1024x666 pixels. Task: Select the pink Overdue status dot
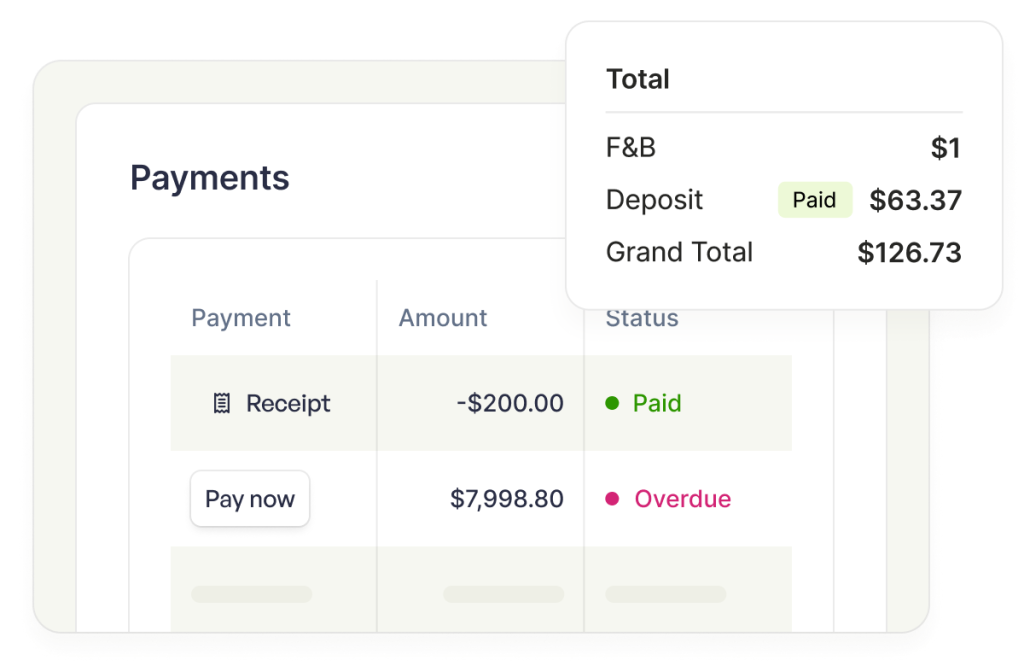click(x=612, y=499)
